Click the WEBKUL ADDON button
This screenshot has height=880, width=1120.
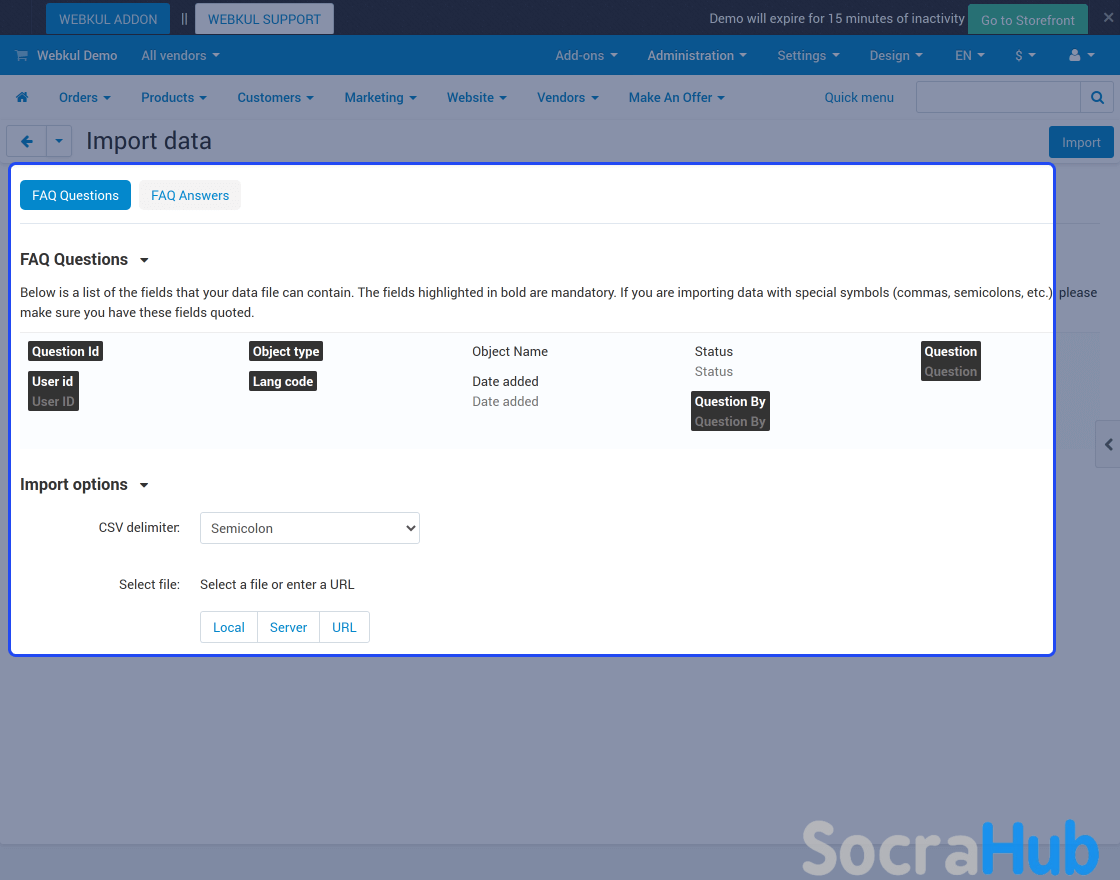click(108, 19)
